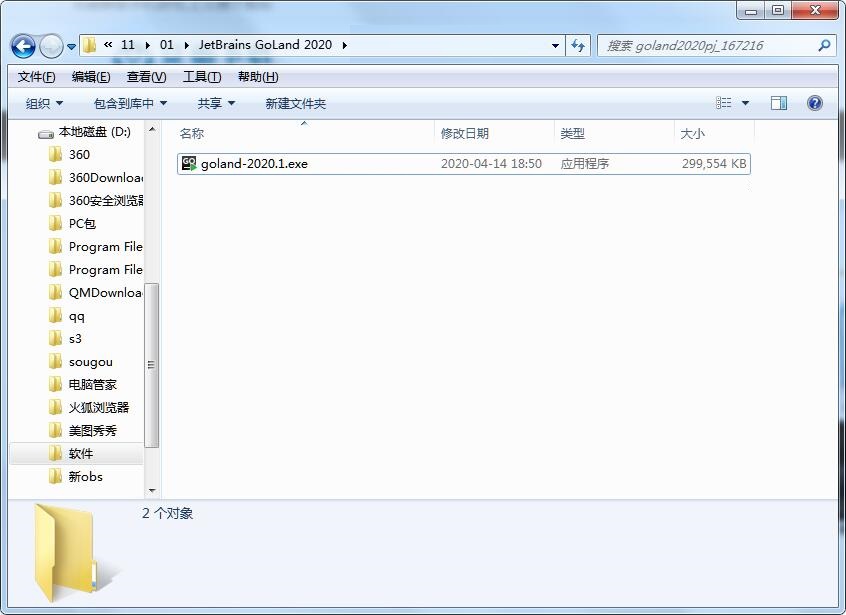Expand arrow after '11' breadcrumb
The height and width of the screenshot is (615, 846).
pos(147,45)
